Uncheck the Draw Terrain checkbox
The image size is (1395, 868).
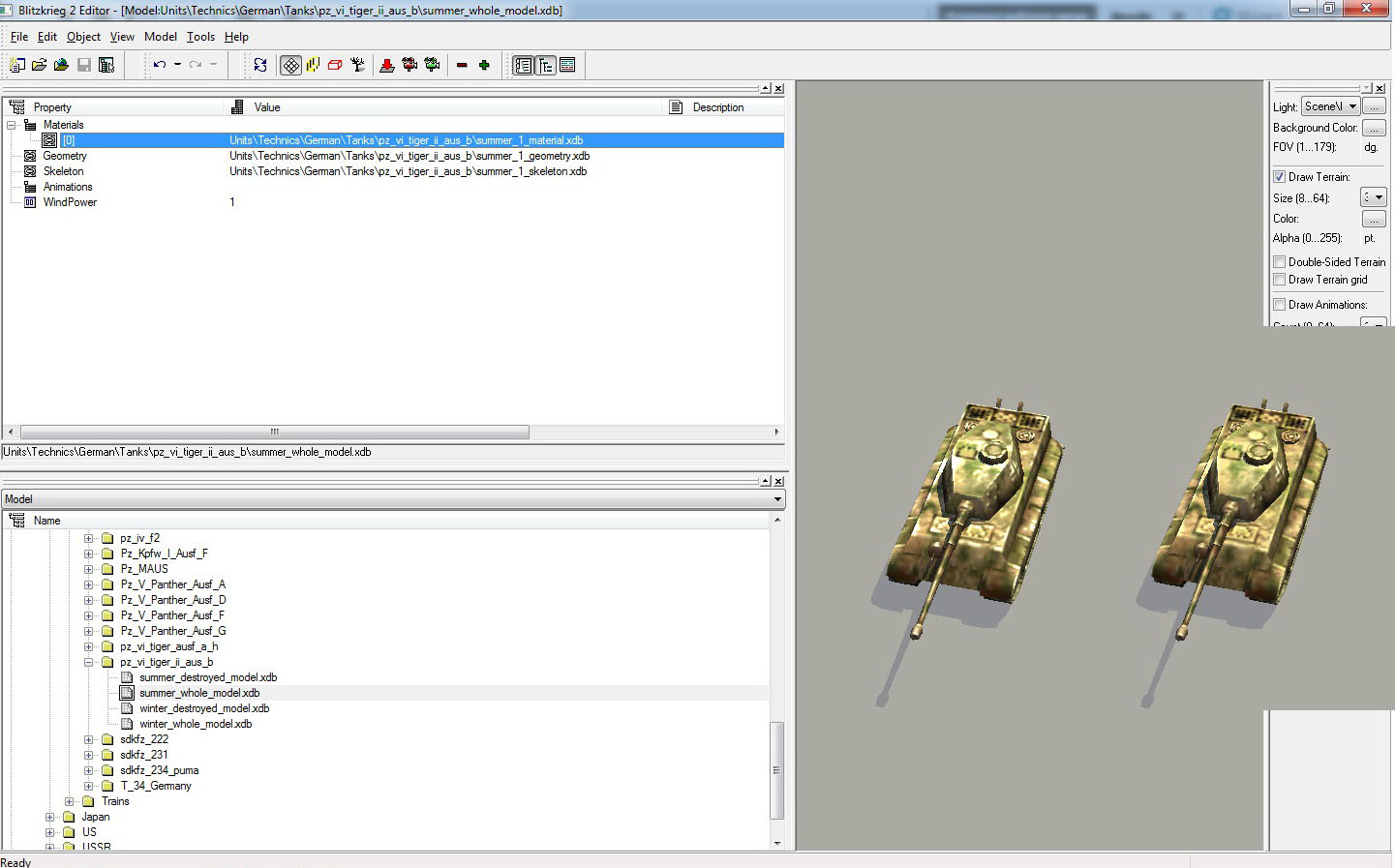tap(1279, 177)
